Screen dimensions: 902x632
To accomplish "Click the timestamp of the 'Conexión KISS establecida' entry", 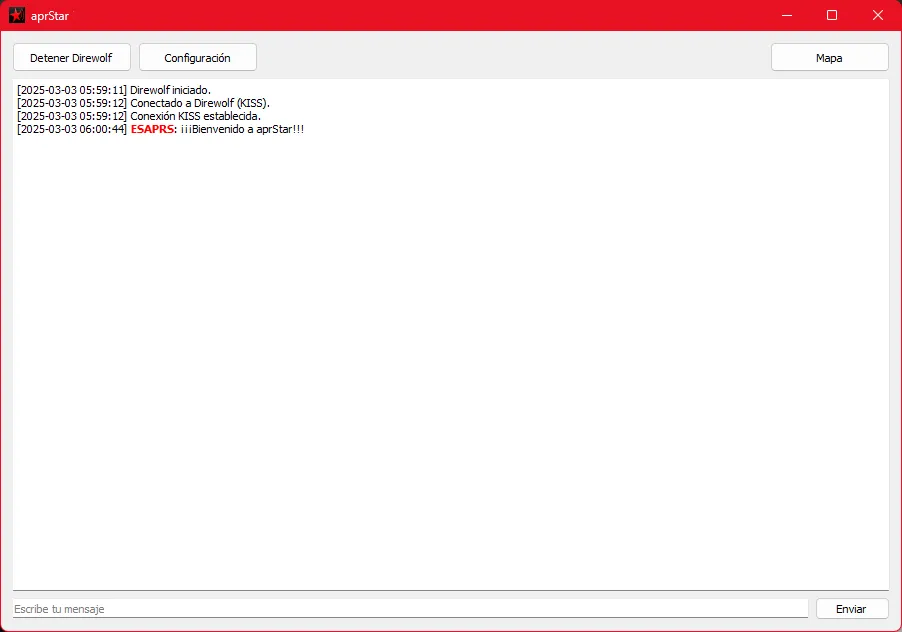I will click(x=72, y=116).
